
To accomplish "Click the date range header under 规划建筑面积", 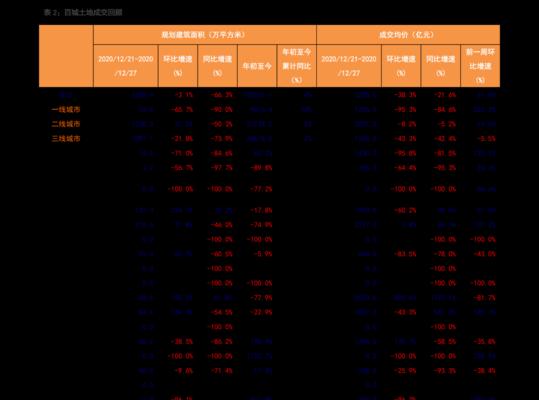I will pyautogui.click(x=126, y=66).
